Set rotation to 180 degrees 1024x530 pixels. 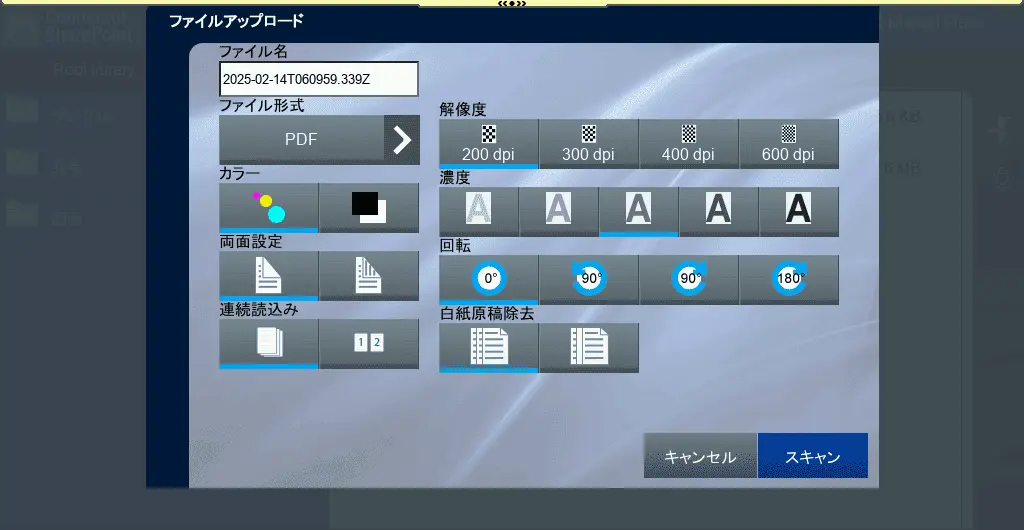point(789,279)
